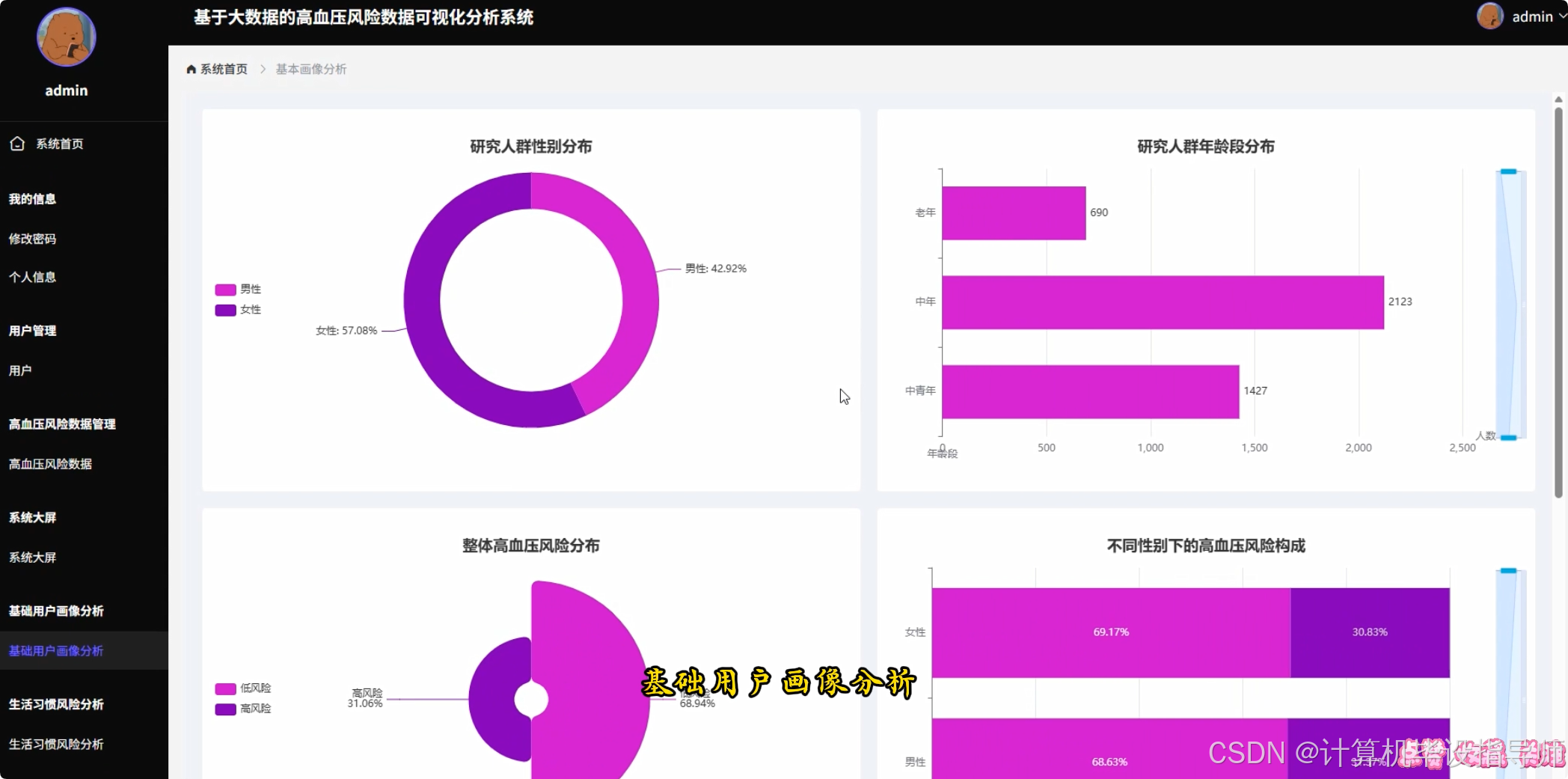Open 生活习惯风险分析 from the sidebar
The width and height of the screenshot is (1568, 779).
coord(55,745)
